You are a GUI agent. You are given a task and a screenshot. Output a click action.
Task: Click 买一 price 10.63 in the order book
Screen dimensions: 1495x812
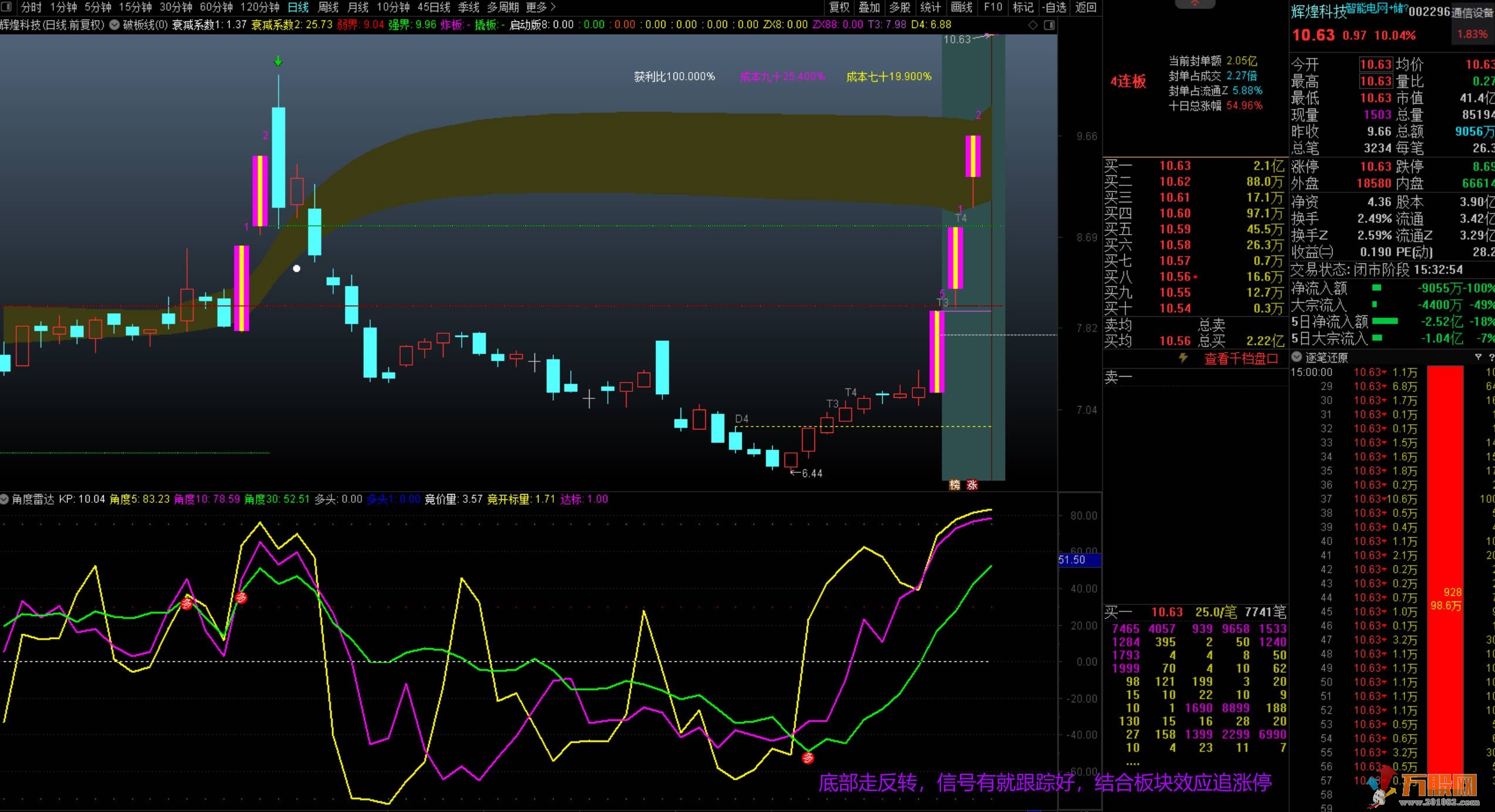click(1175, 166)
